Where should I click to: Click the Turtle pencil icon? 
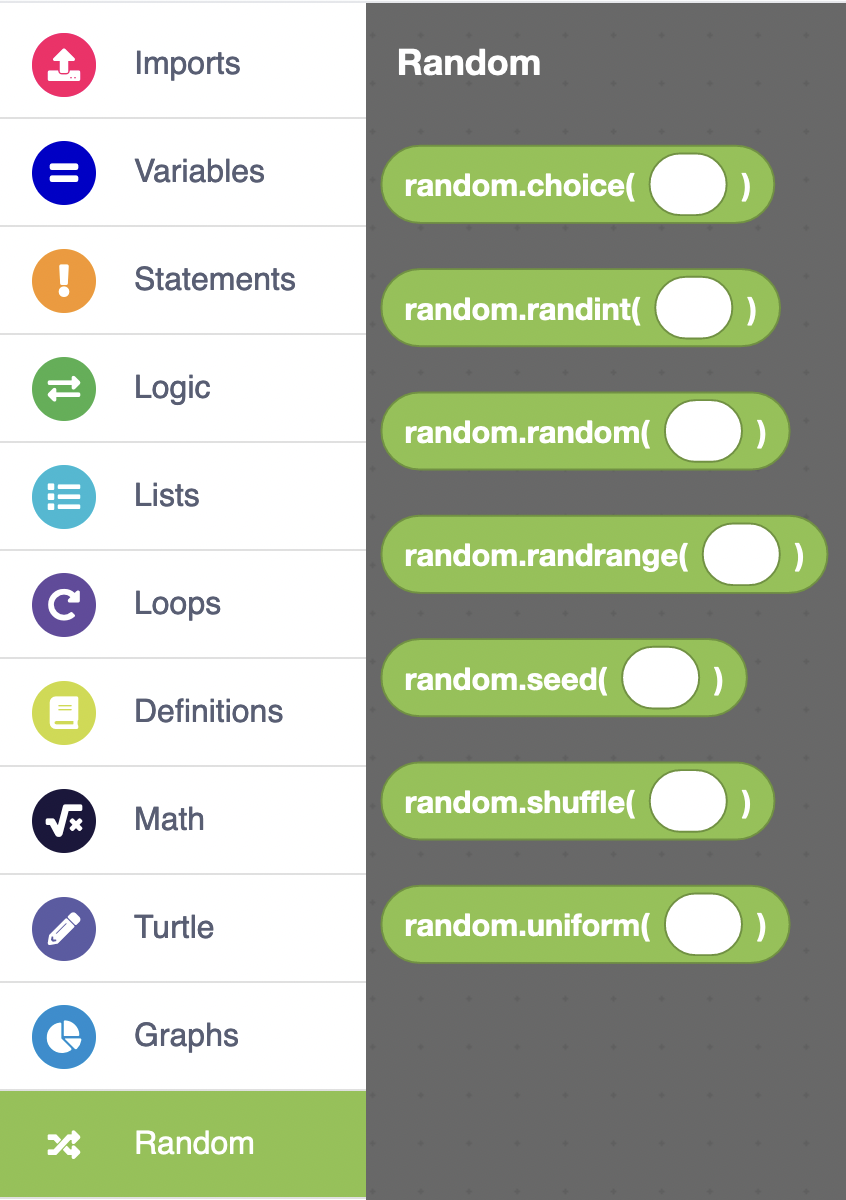coord(64,928)
